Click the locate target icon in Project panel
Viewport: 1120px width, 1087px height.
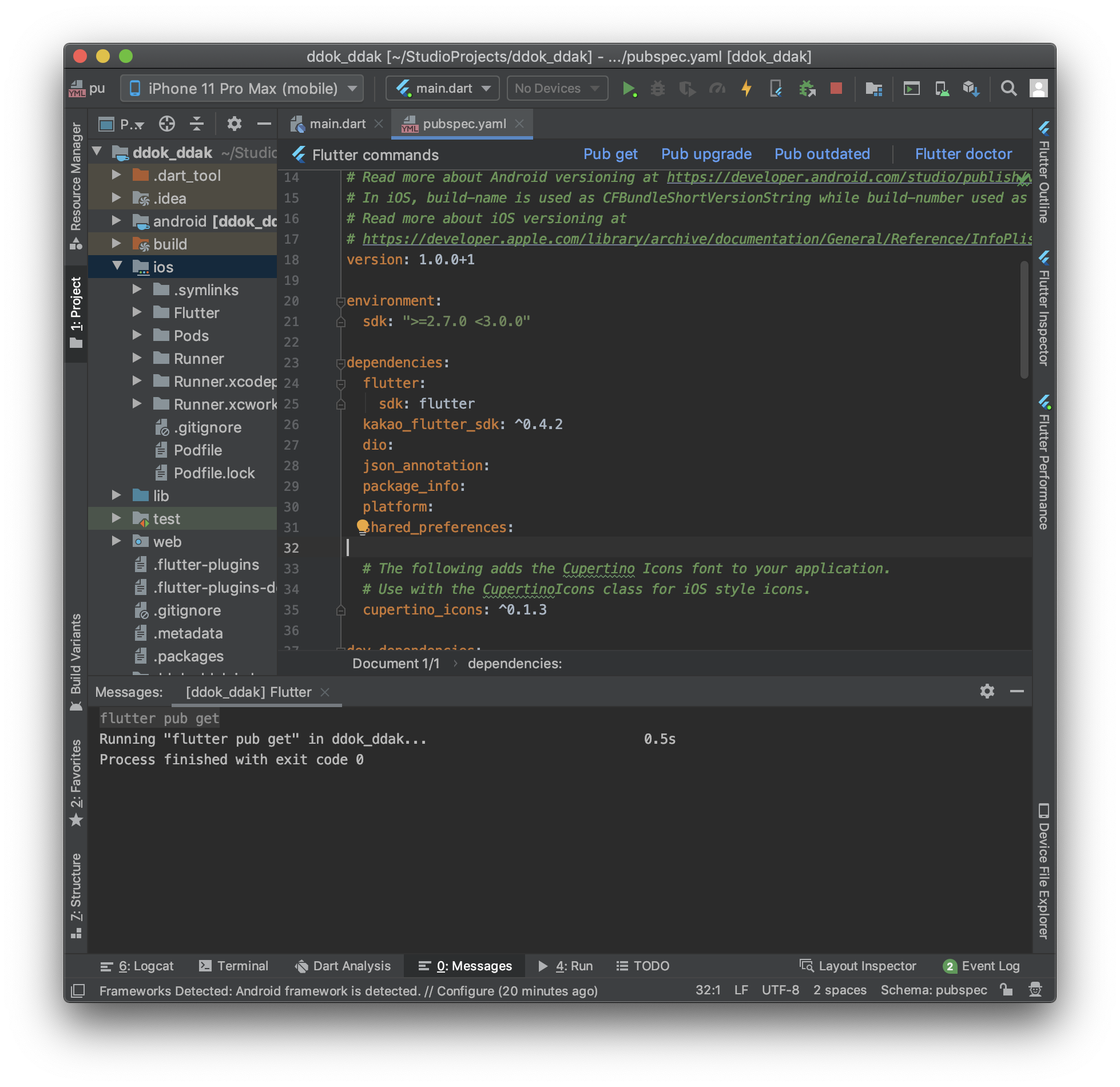pos(167,124)
